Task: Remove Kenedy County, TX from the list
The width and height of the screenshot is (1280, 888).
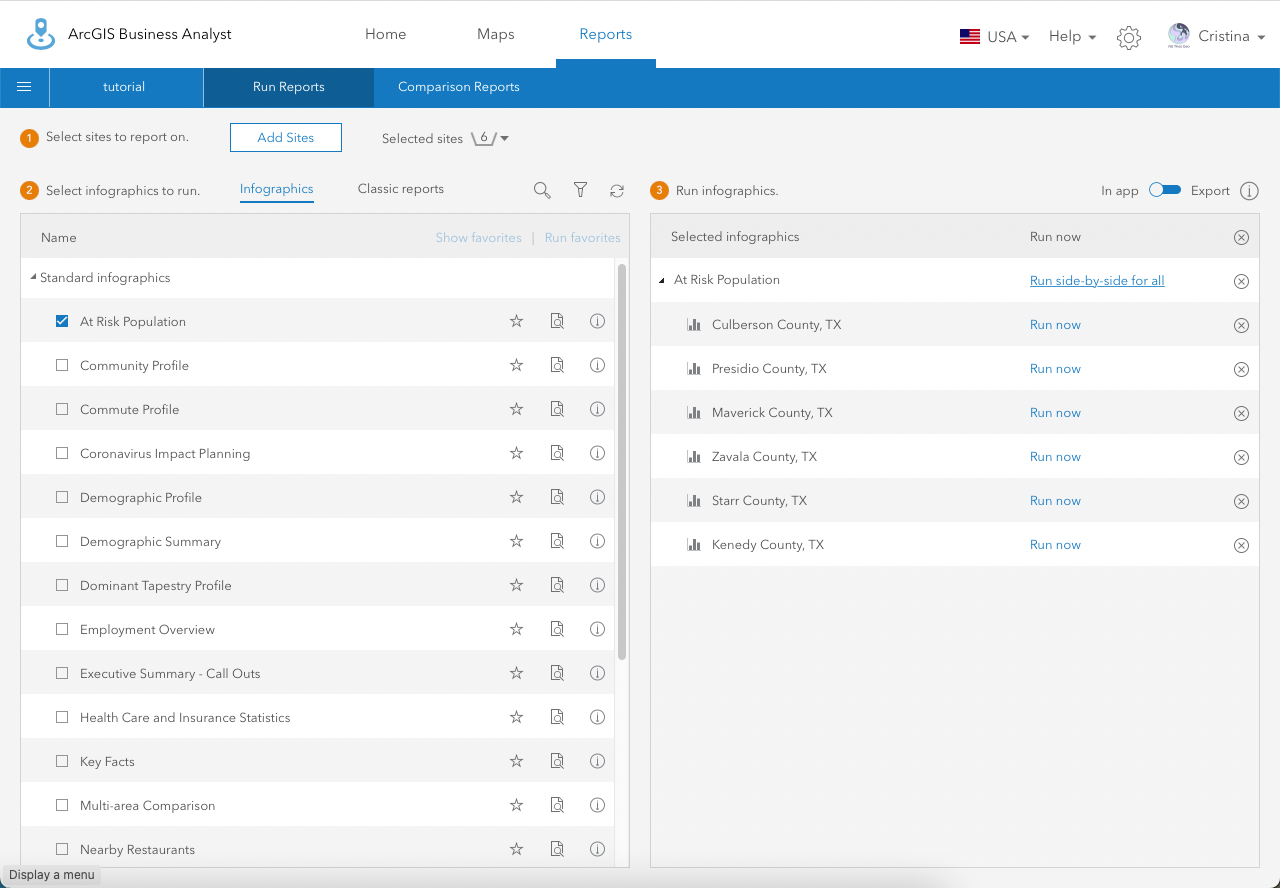Action: click(1241, 545)
